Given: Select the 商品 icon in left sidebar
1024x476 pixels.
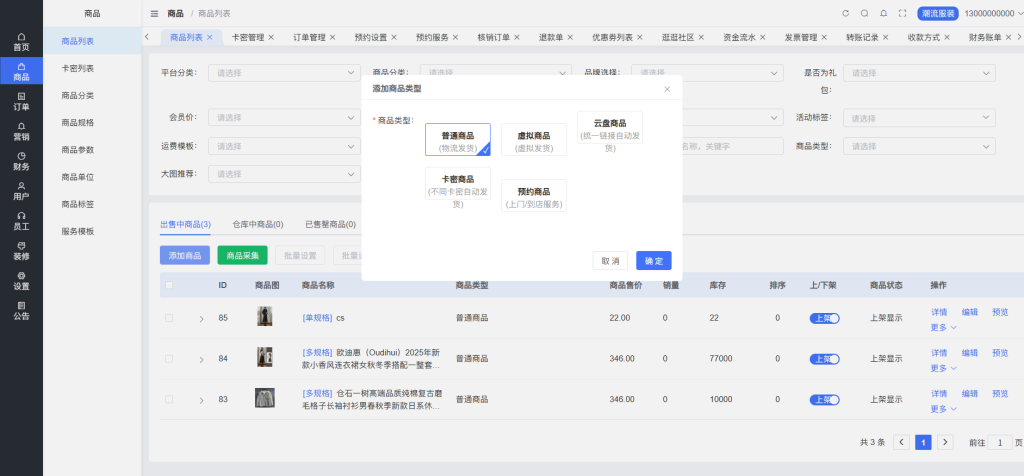Looking at the screenshot, I should click(x=21, y=71).
